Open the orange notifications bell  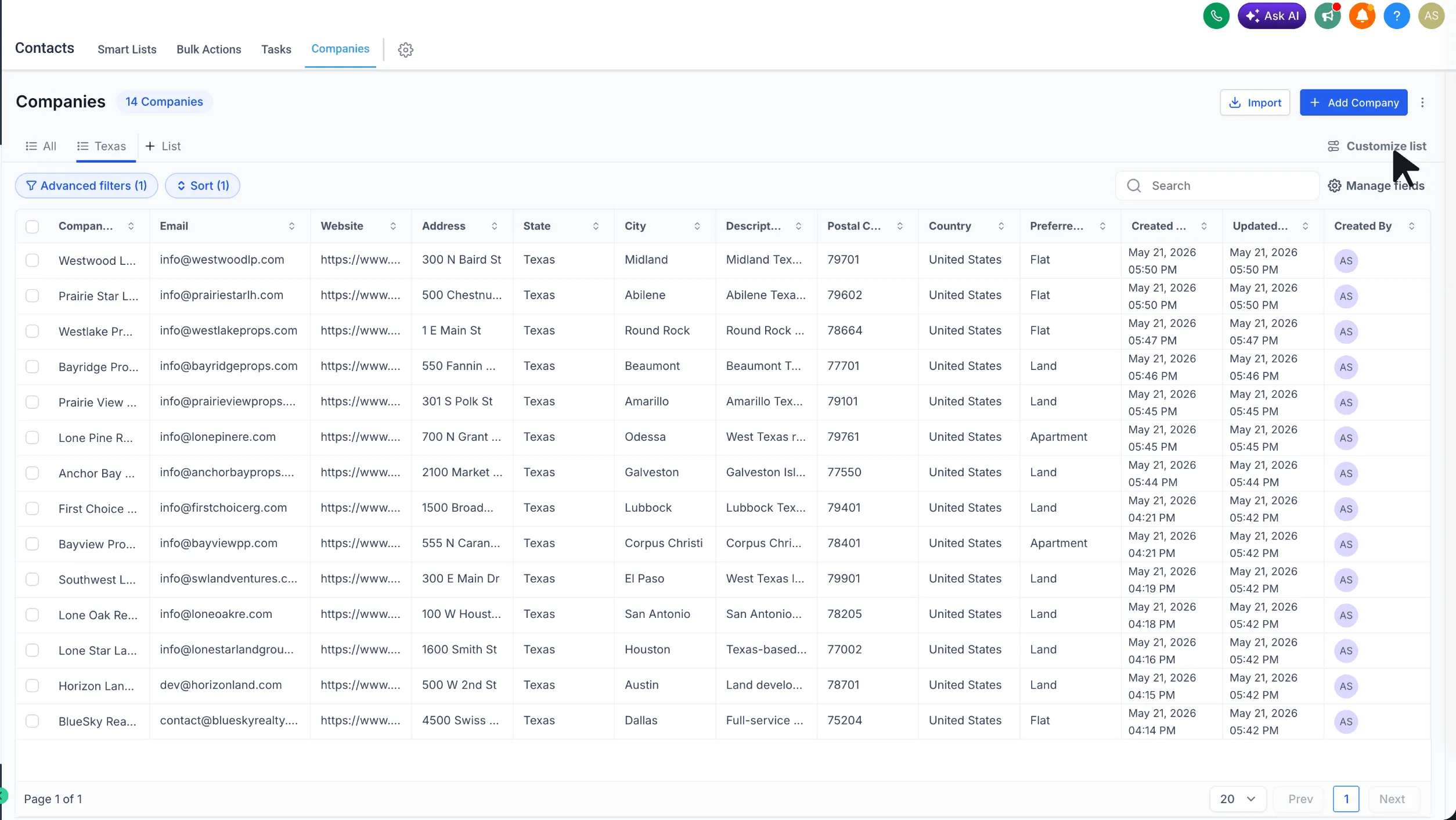click(x=1362, y=16)
